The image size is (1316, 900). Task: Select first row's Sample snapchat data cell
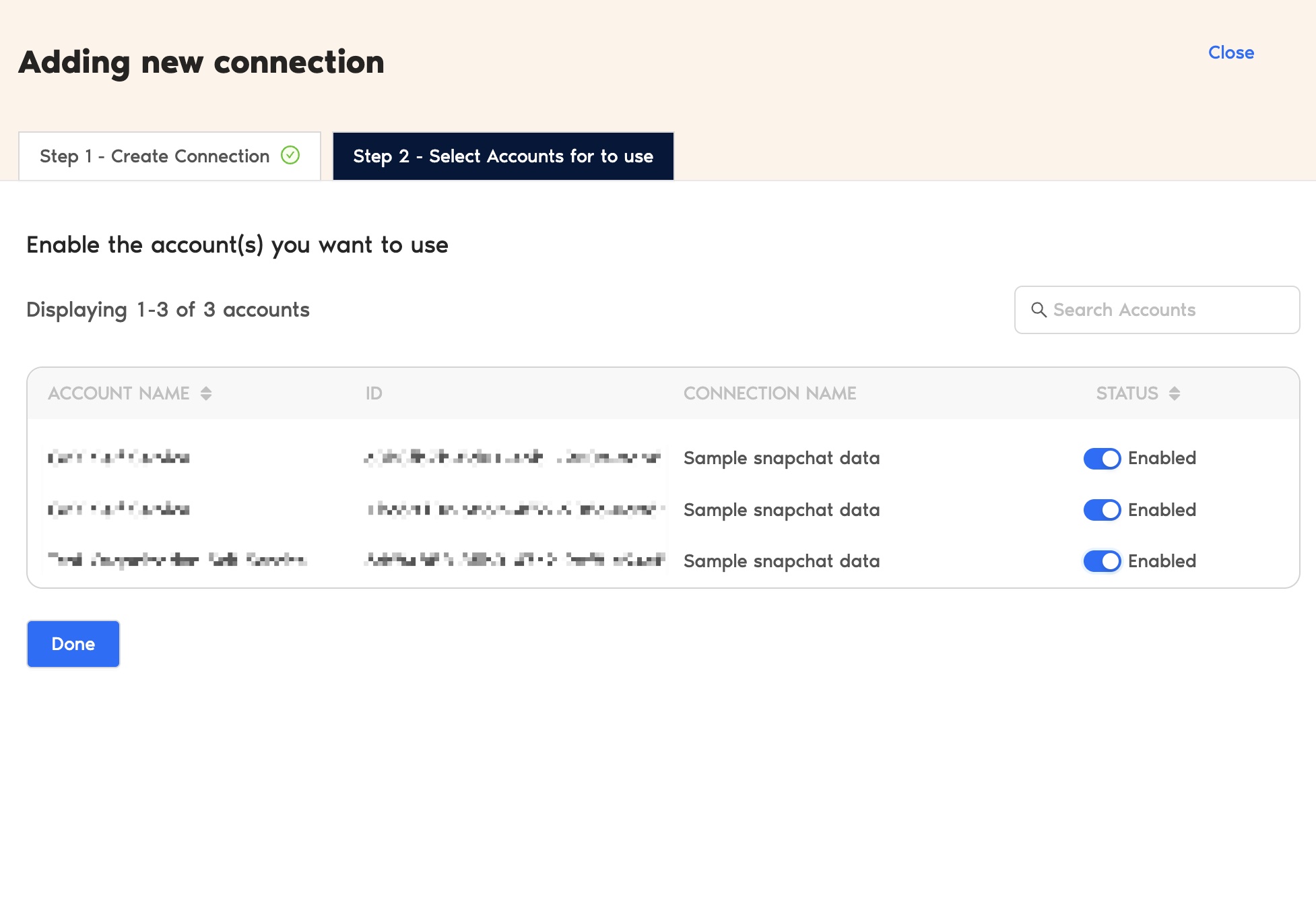point(782,458)
